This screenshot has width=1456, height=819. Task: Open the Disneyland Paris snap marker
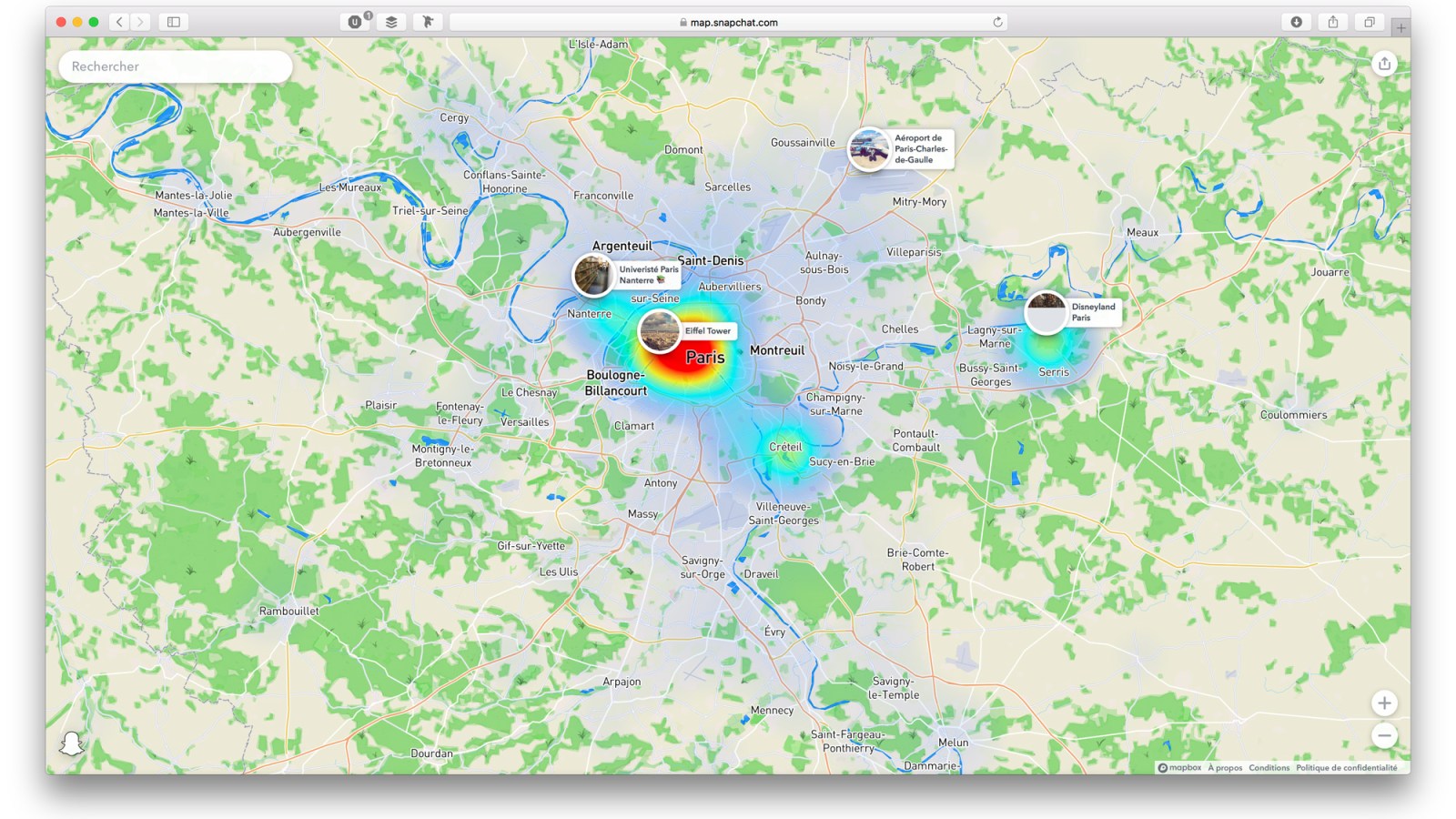(x=1046, y=313)
